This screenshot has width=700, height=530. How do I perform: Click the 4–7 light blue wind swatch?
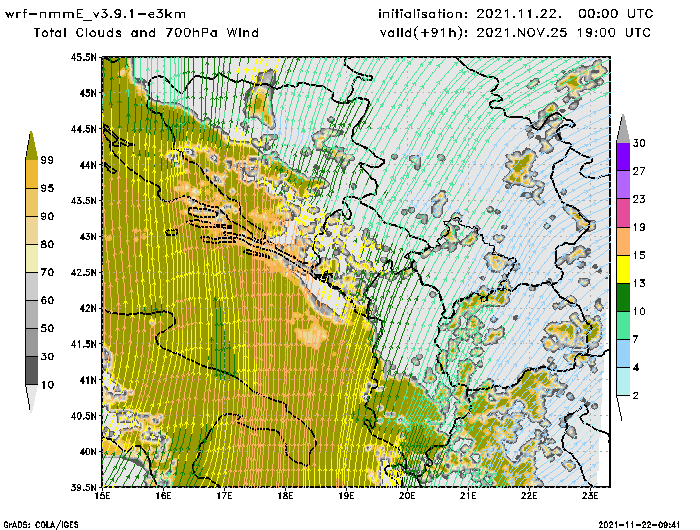coord(623,354)
